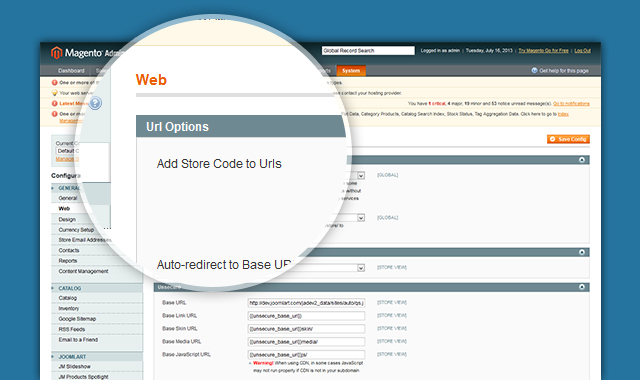The width and height of the screenshot is (640, 380).
Task: Open the Contacts configuration tab
Action: (69, 250)
